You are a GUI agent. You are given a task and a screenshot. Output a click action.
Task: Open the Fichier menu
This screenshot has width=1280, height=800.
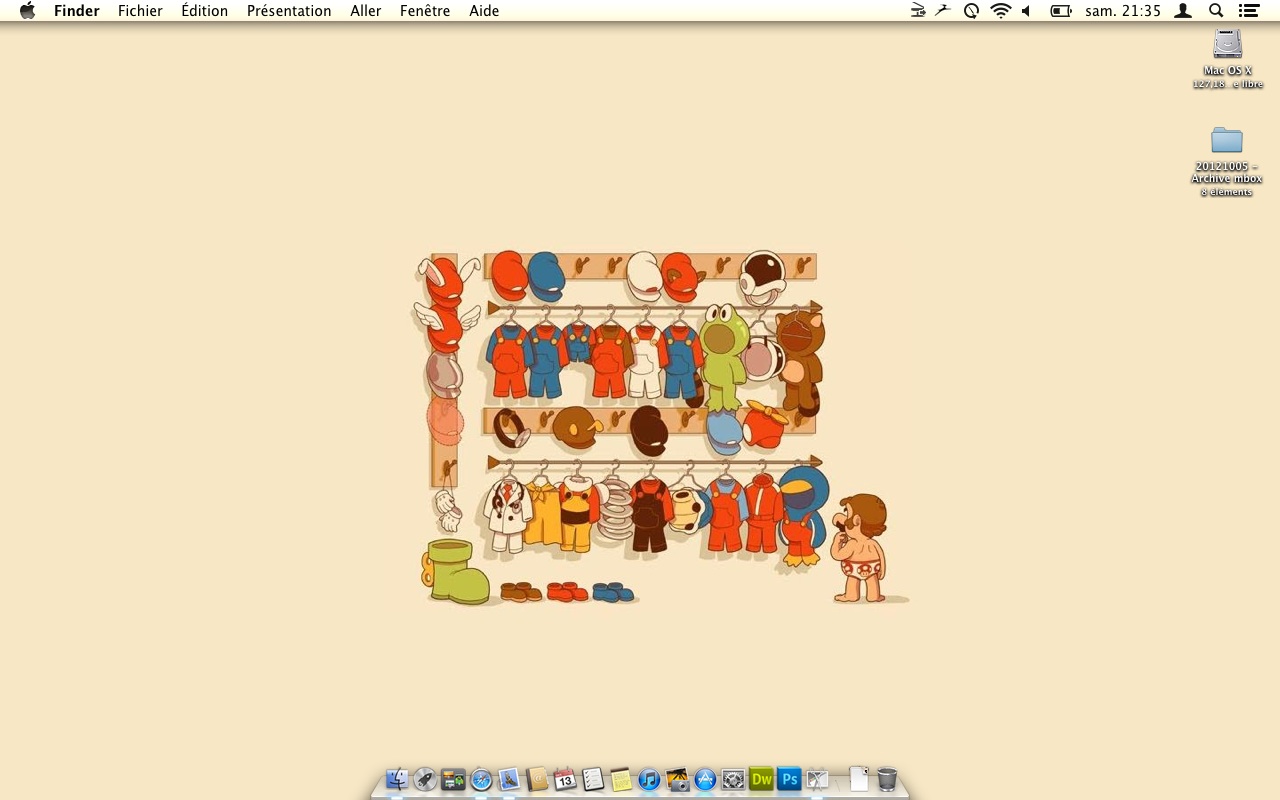point(140,11)
